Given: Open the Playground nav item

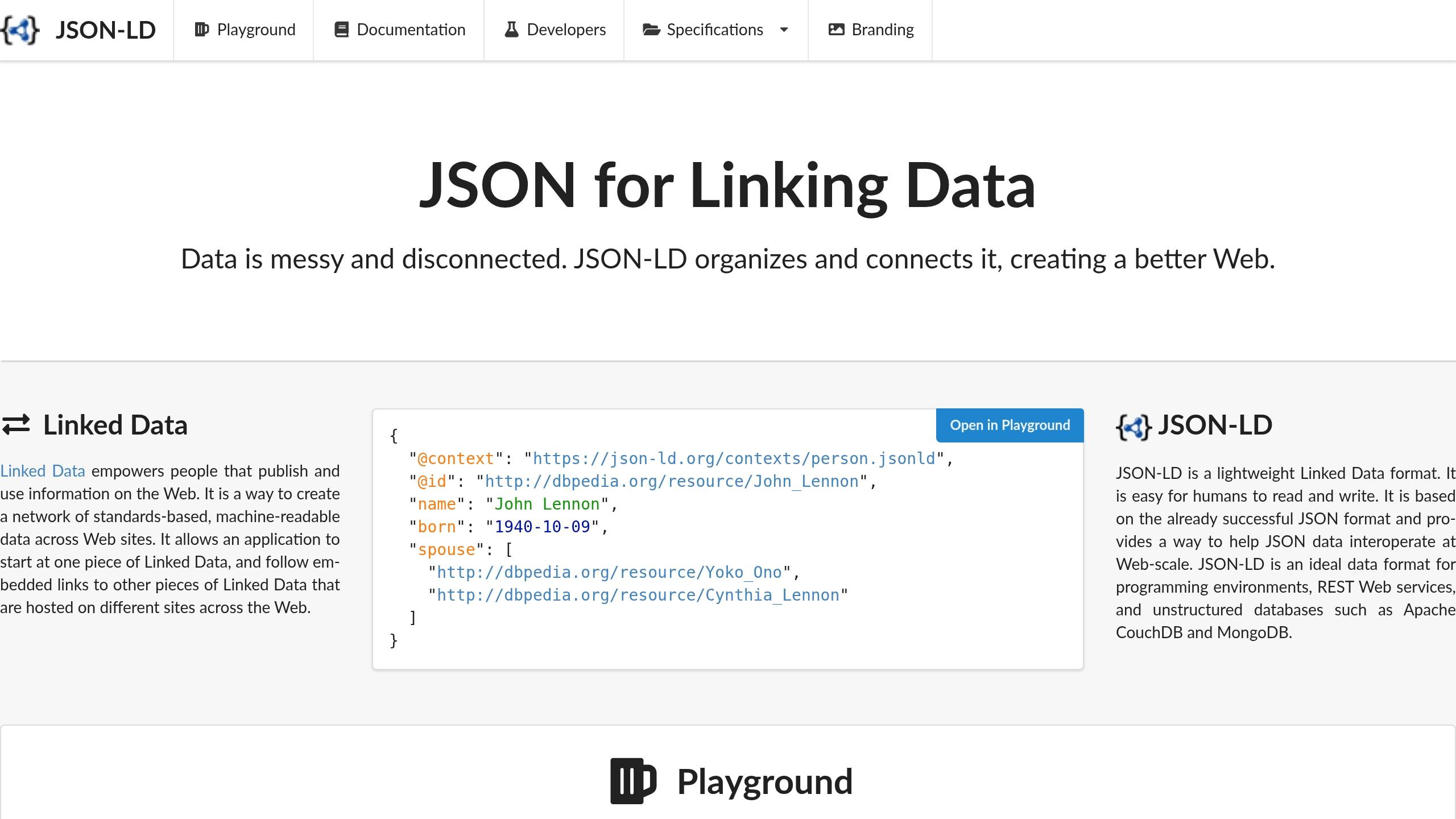Looking at the screenshot, I should pyautogui.click(x=243, y=30).
